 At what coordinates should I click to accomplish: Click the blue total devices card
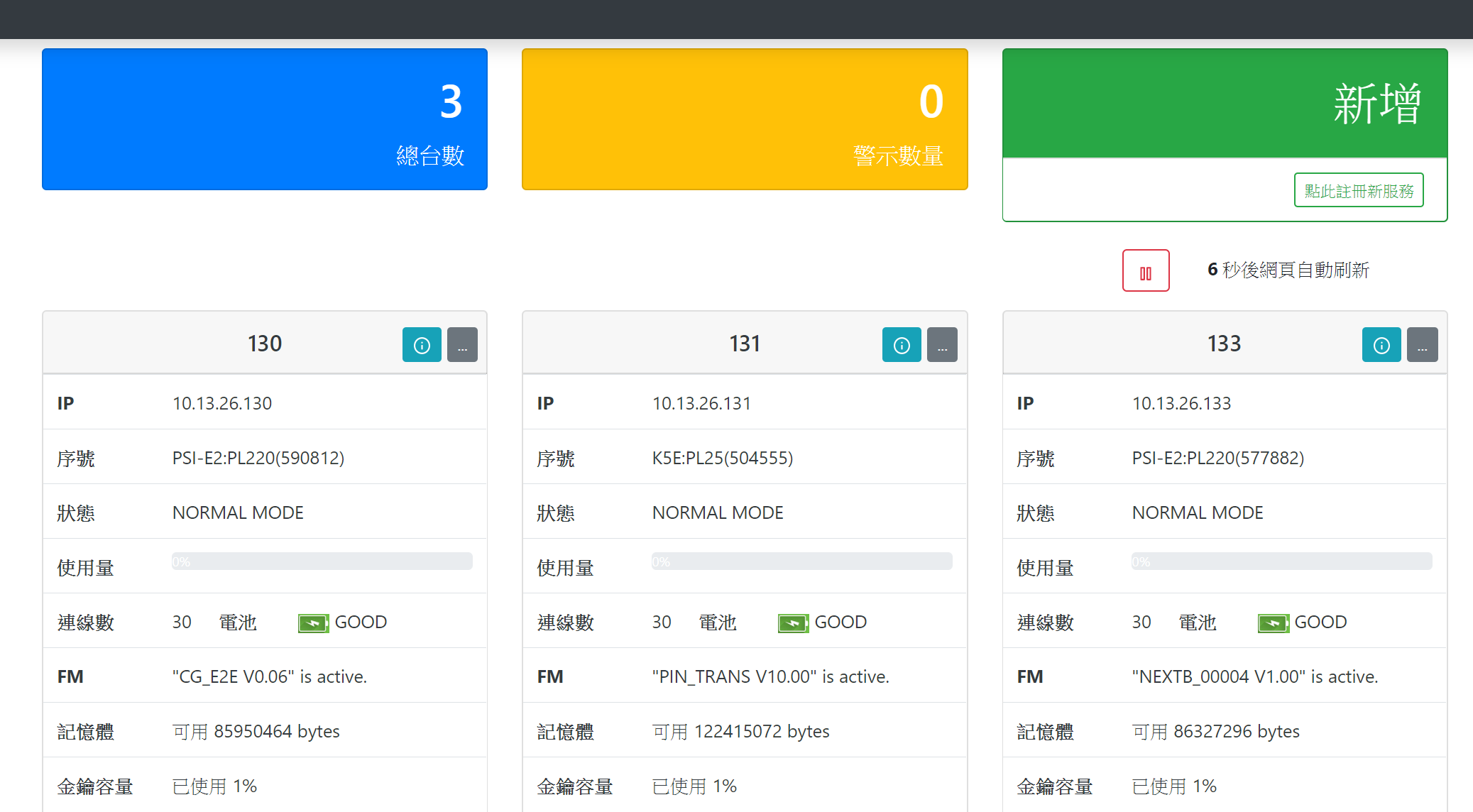[x=265, y=119]
